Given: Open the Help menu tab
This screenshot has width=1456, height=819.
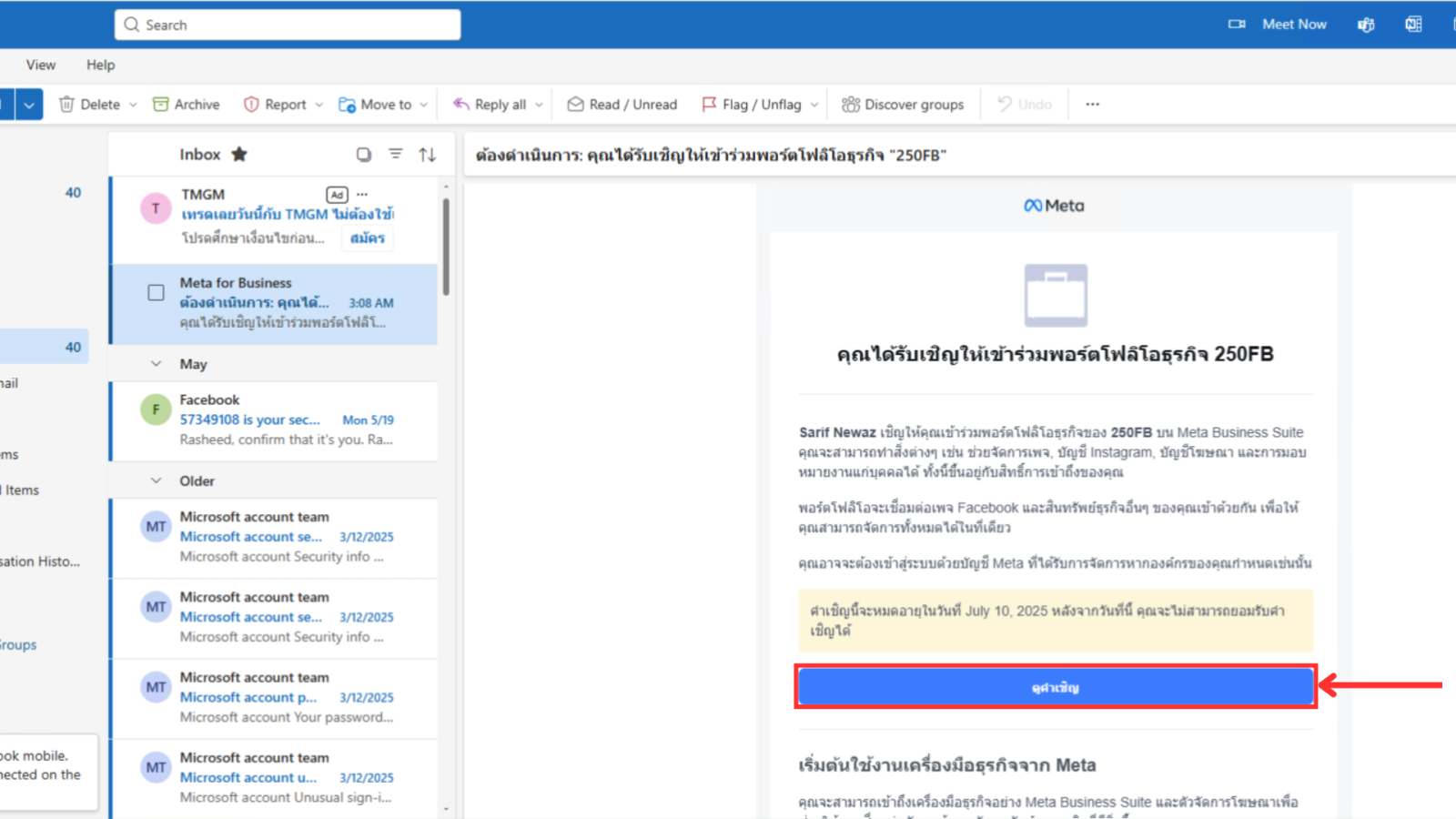Looking at the screenshot, I should 101,65.
